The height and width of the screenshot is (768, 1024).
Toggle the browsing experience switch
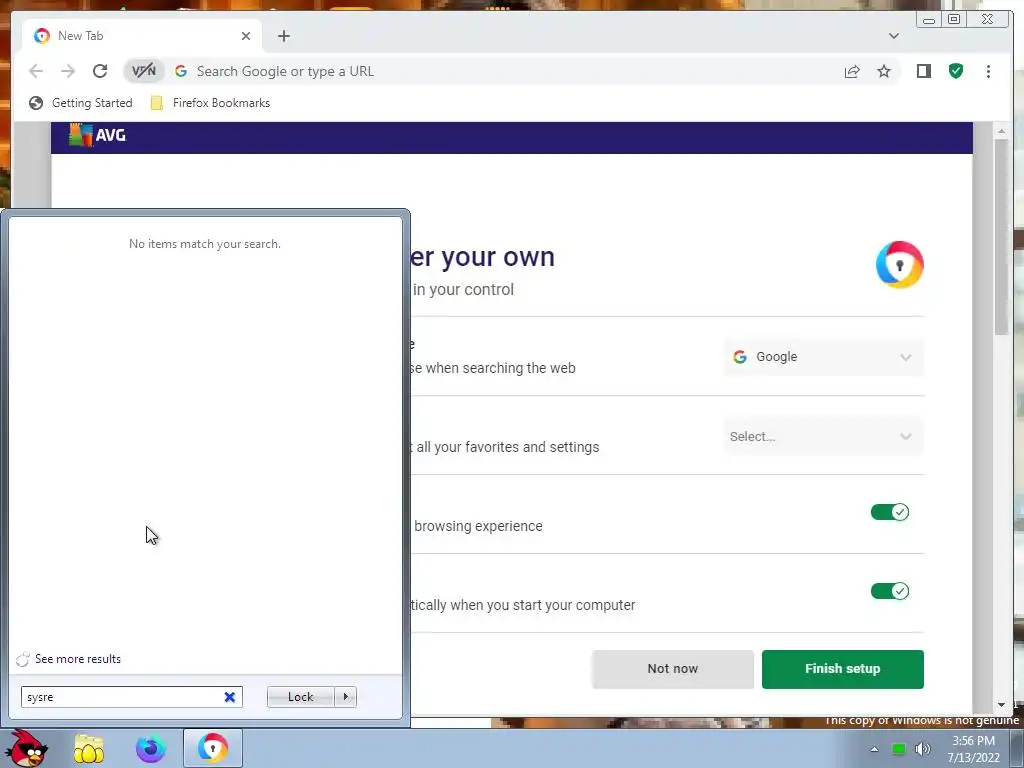889,512
